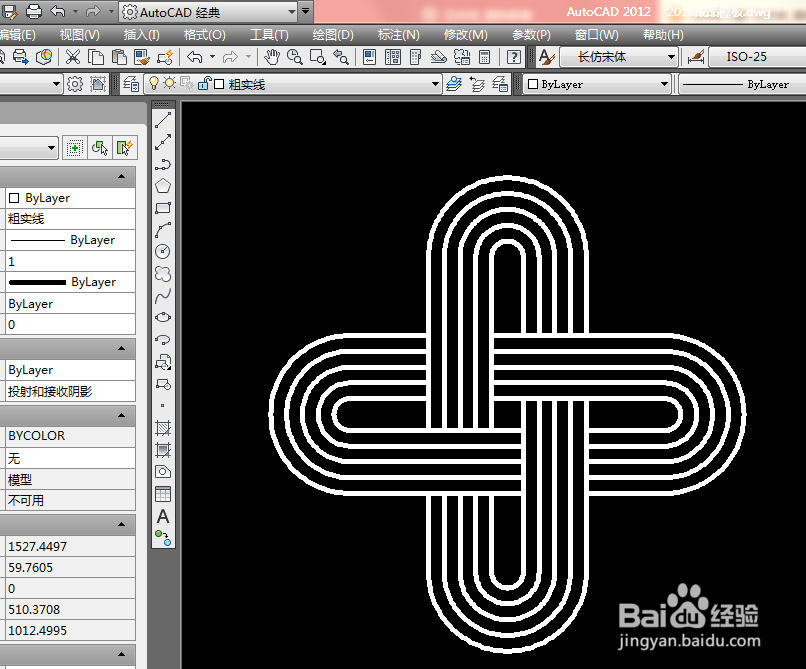Open the QuickCalc calculator
Viewport: 806px width, 669px height.
coord(484,57)
